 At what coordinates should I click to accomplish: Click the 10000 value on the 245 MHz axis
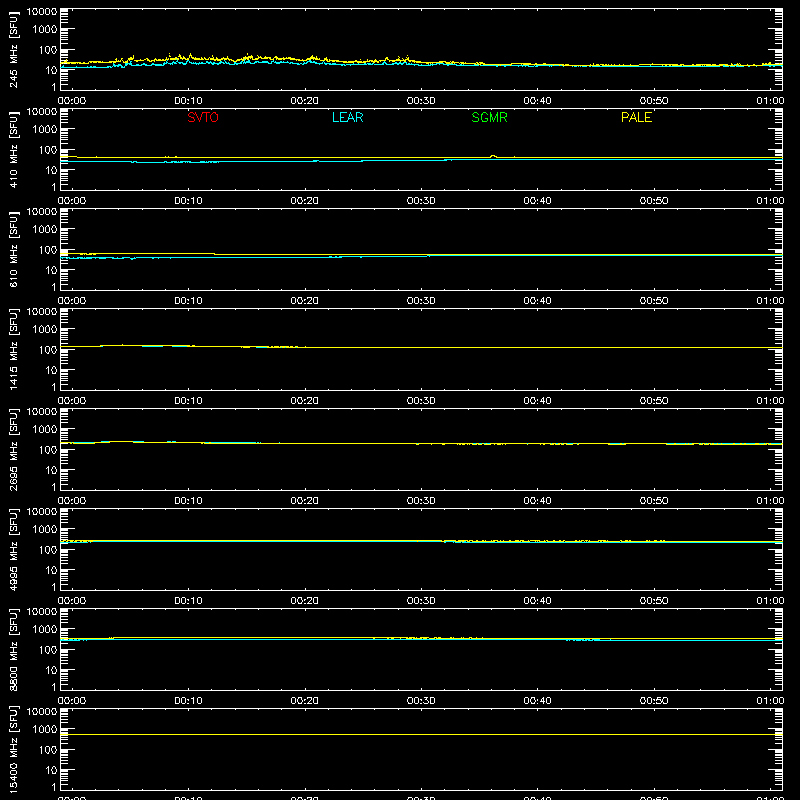pyautogui.click(x=42, y=12)
